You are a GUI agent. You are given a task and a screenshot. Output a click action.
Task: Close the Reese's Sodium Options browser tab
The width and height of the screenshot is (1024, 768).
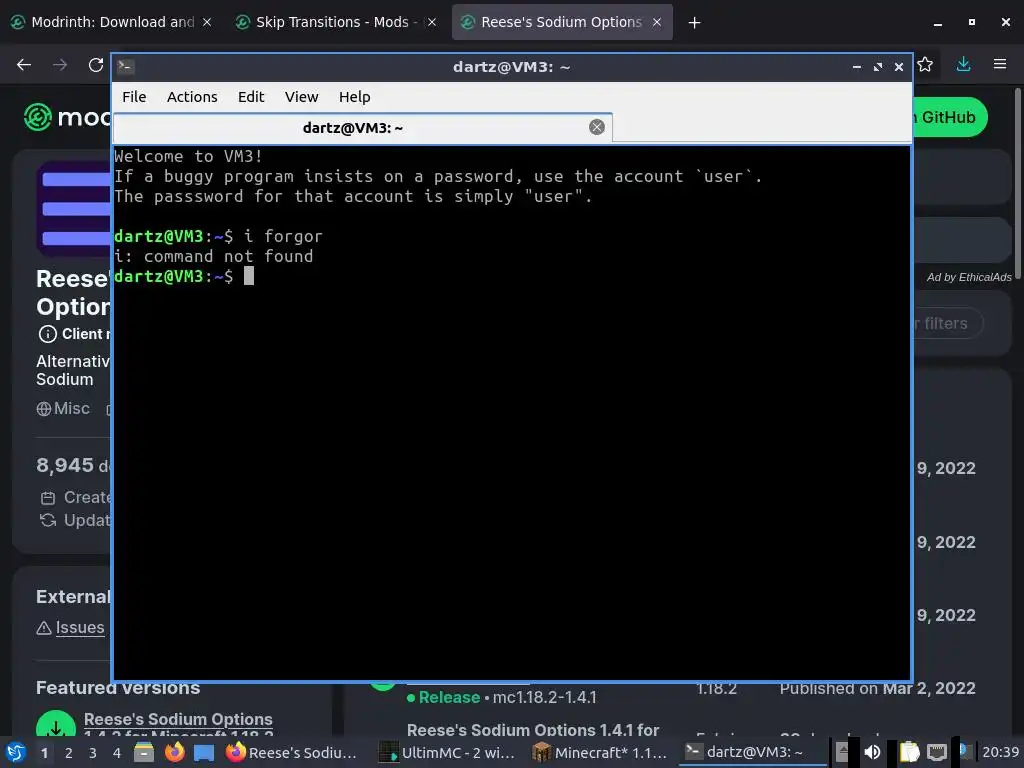657,22
